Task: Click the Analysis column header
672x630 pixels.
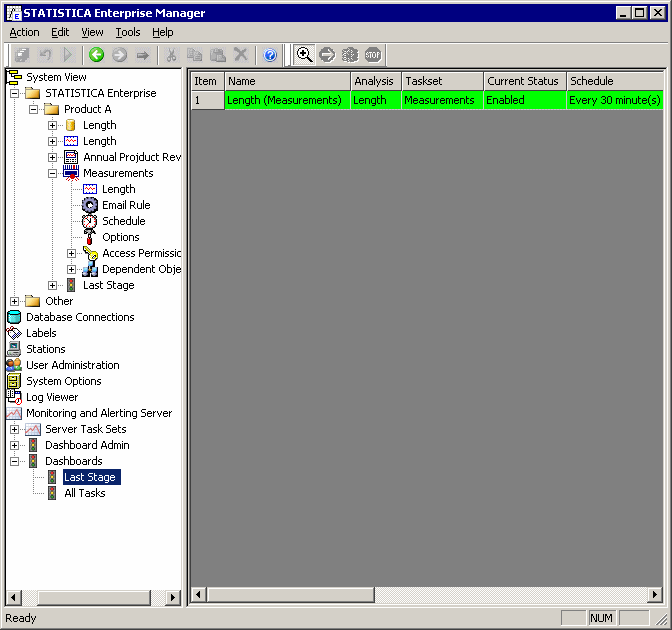Action: coord(376,81)
